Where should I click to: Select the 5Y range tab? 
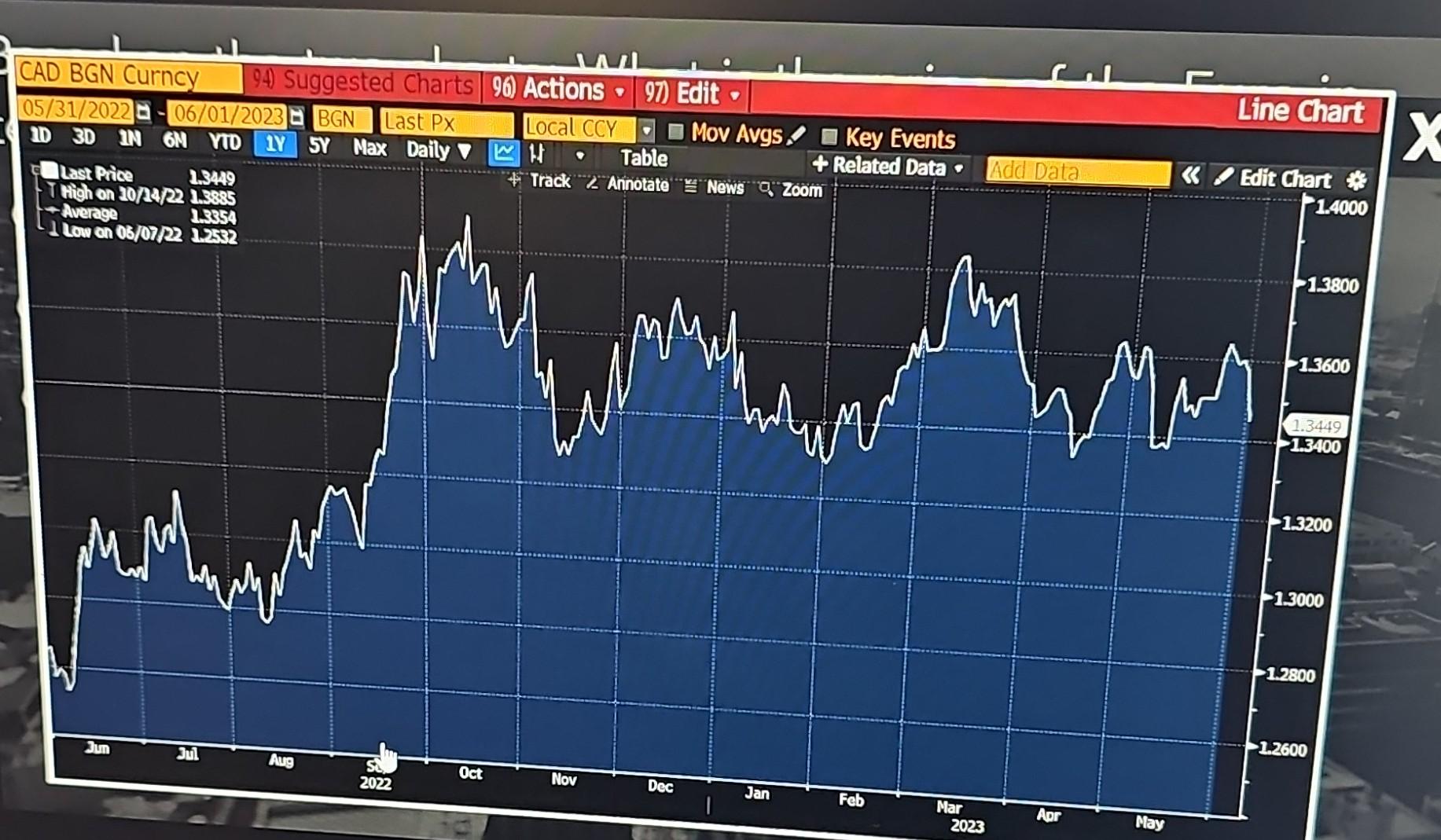319,146
